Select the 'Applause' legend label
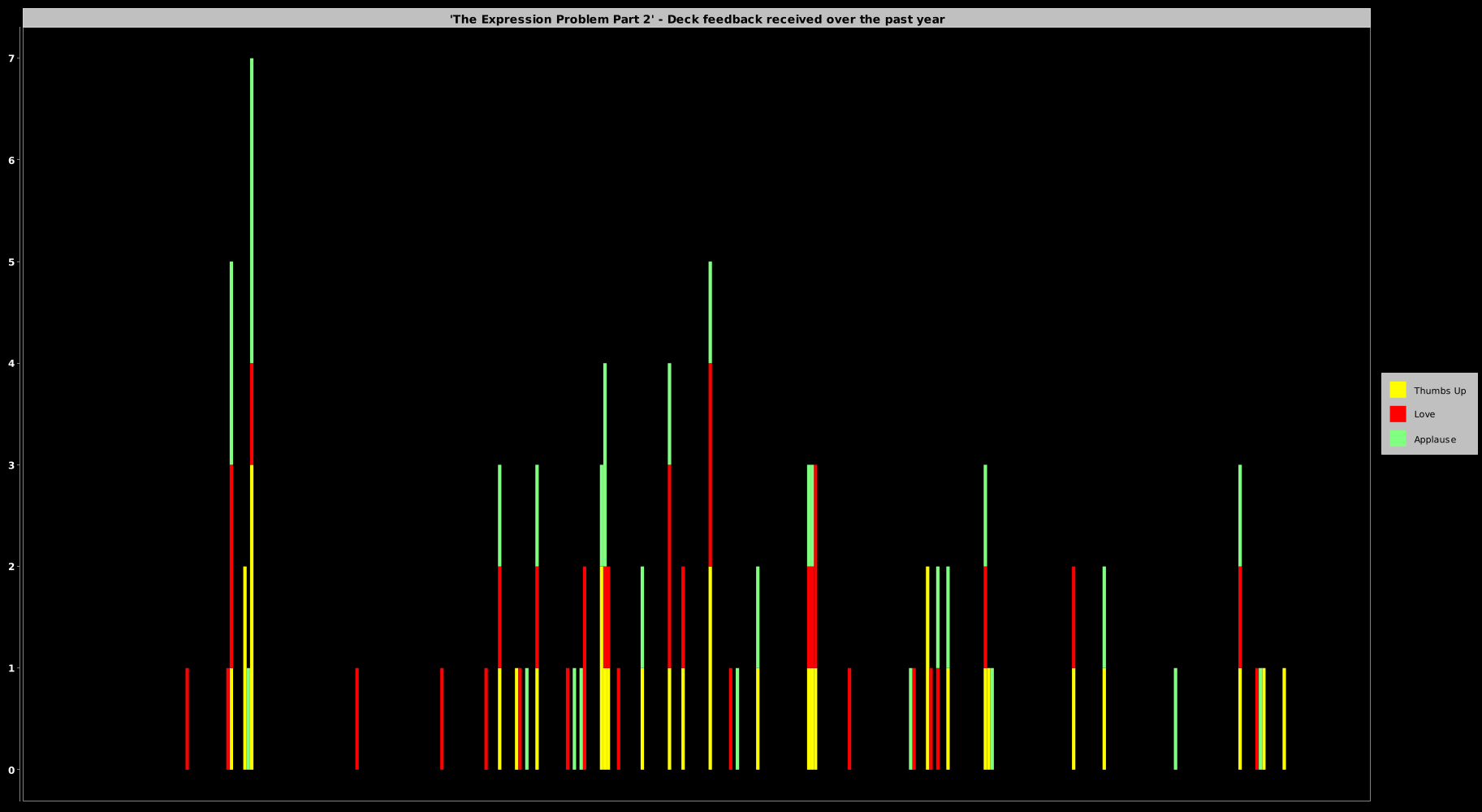This screenshot has height=812, width=1482. coord(1435,439)
